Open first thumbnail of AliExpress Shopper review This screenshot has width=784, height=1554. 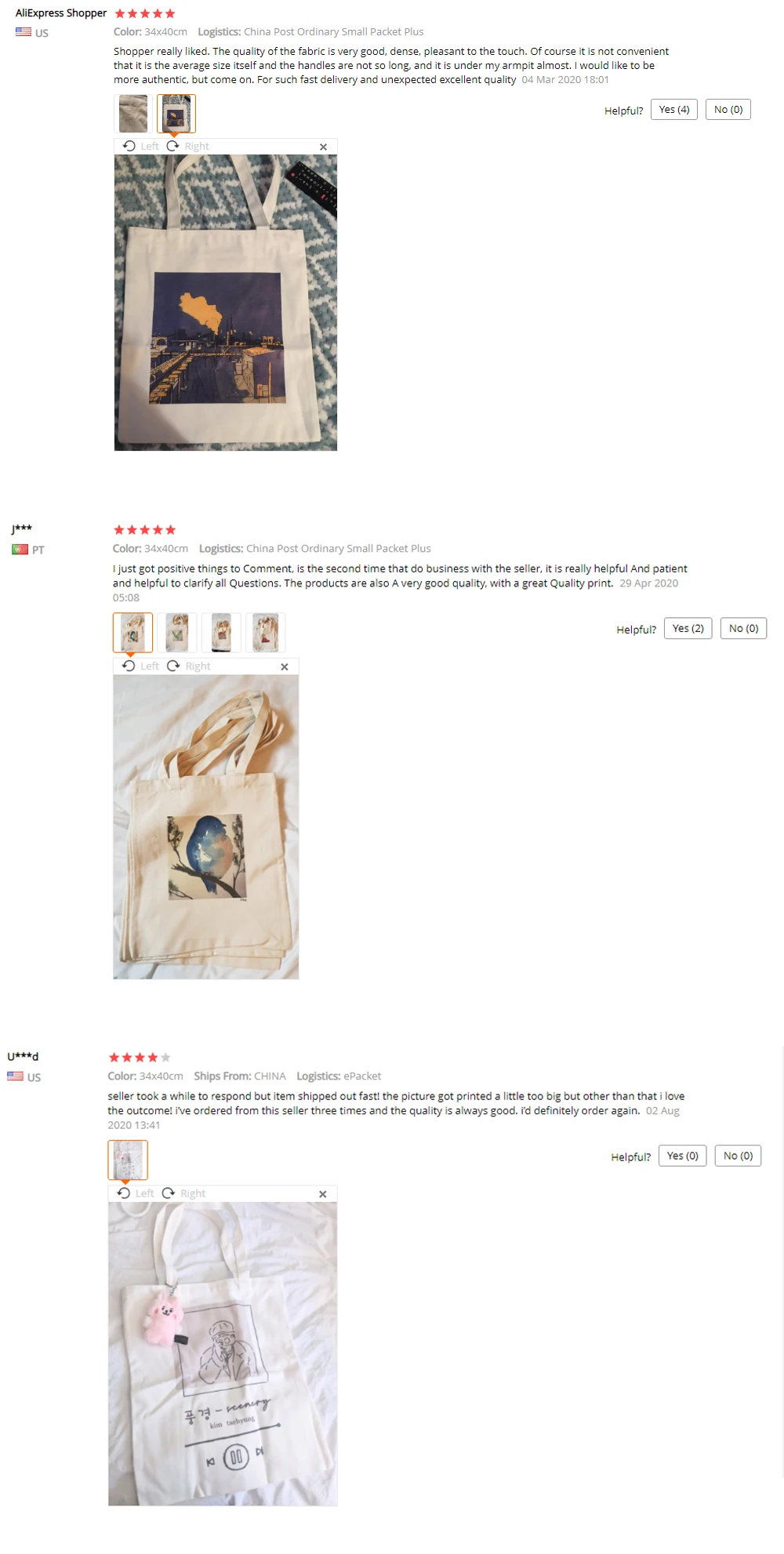[x=133, y=114]
